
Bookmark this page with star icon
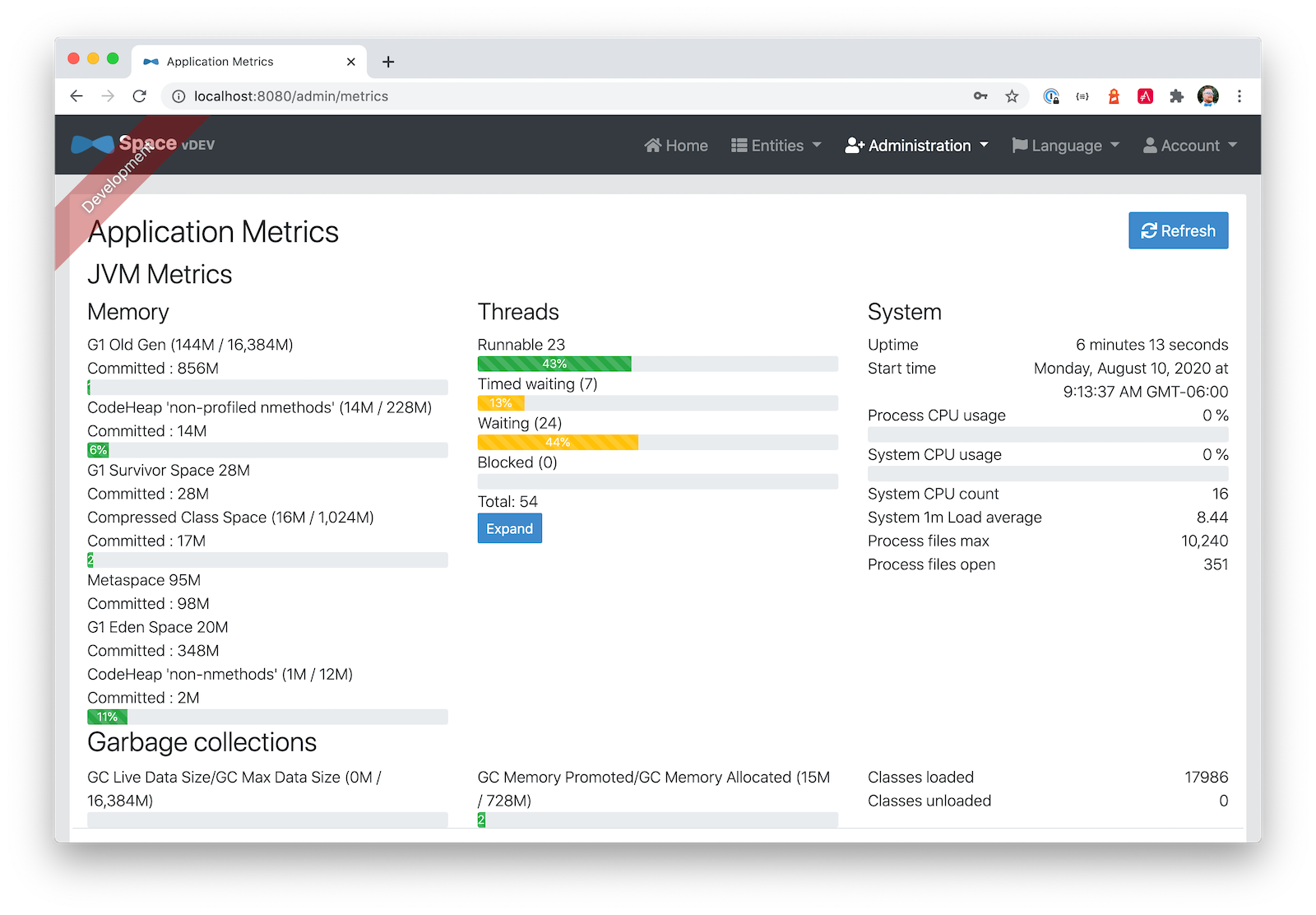(x=1012, y=96)
